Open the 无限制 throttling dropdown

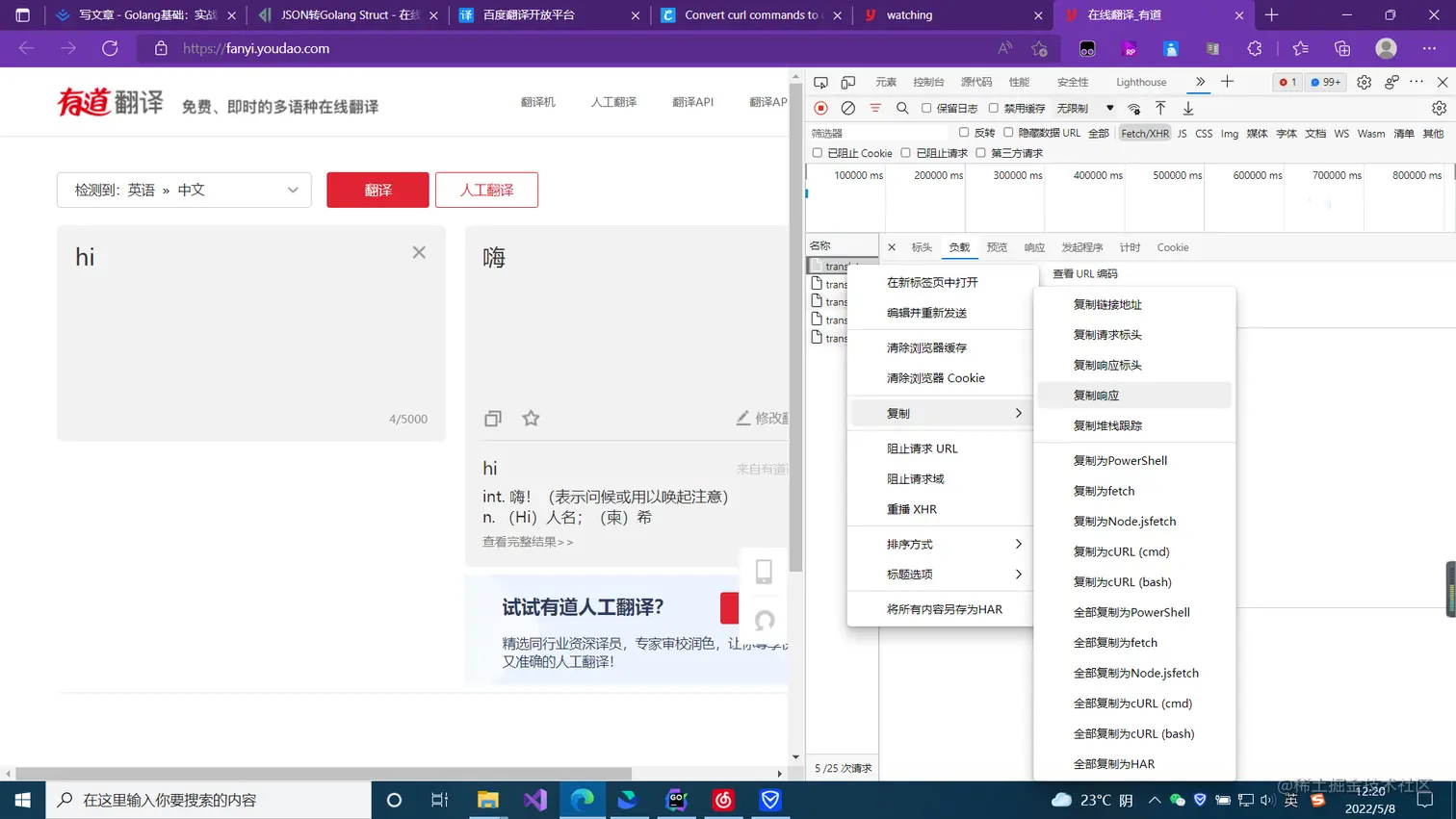point(1085,108)
